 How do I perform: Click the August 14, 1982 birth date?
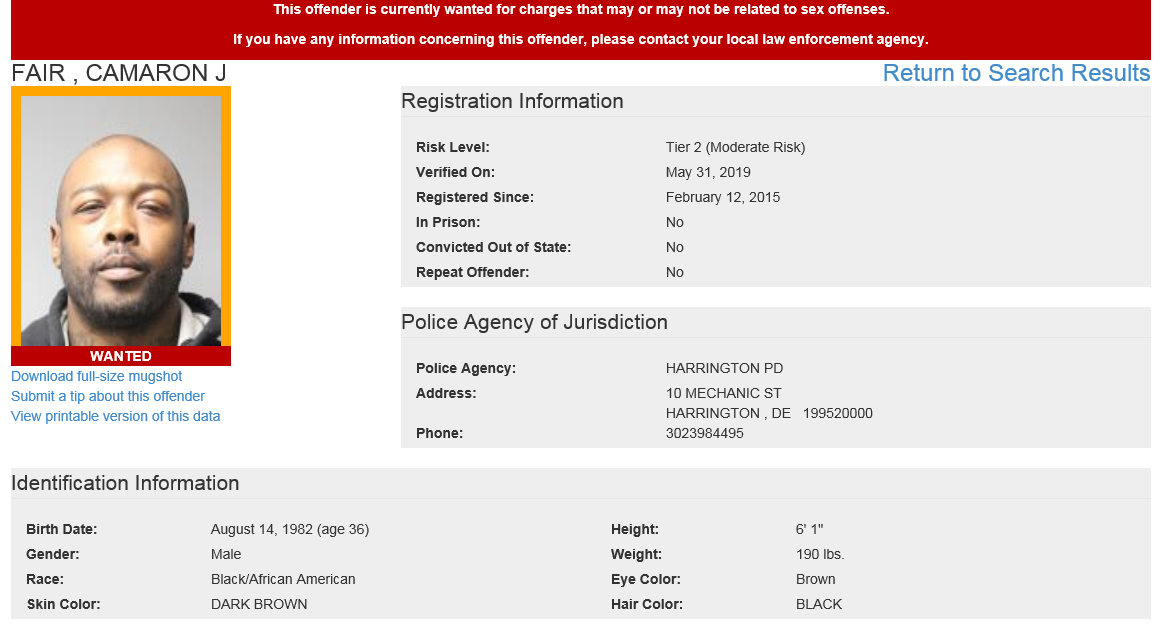(x=290, y=530)
